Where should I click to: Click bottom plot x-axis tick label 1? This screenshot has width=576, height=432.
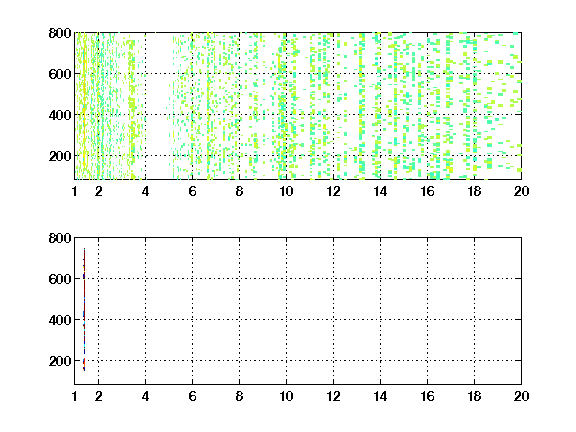75,396
